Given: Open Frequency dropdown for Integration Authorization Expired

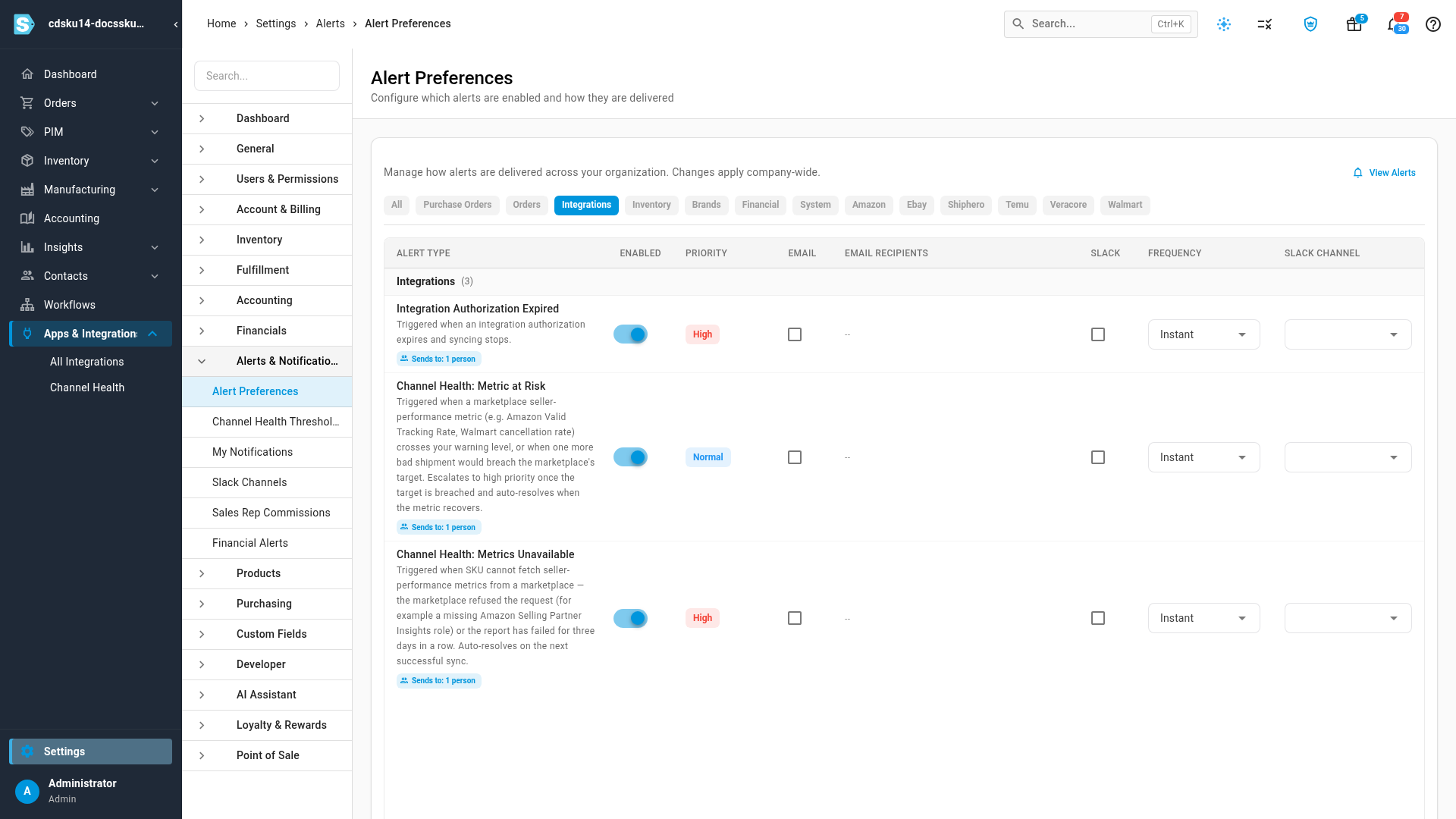Looking at the screenshot, I should [x=1204, y=334].
